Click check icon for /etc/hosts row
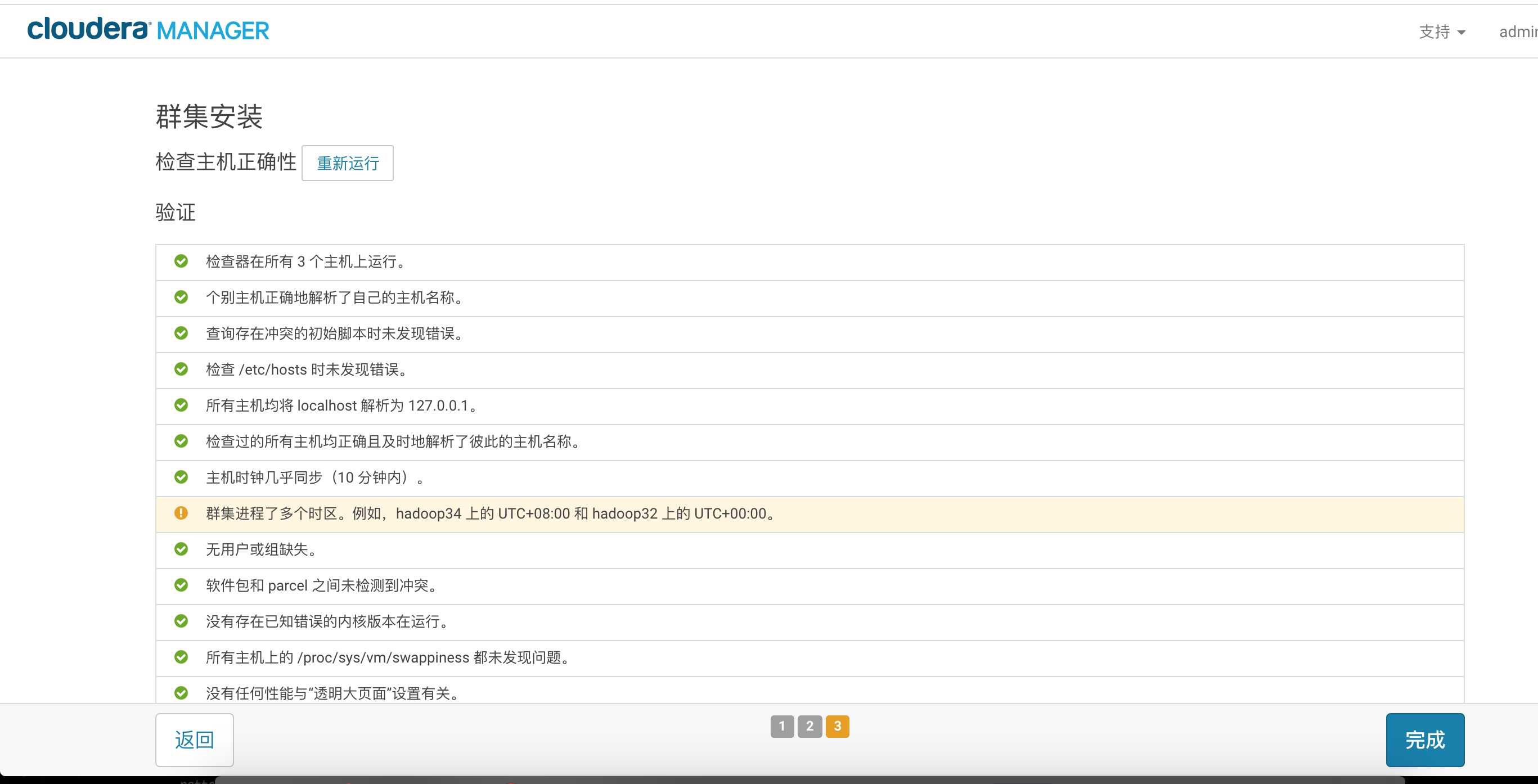Viewport: 1538px width, 784px height. 181,369
